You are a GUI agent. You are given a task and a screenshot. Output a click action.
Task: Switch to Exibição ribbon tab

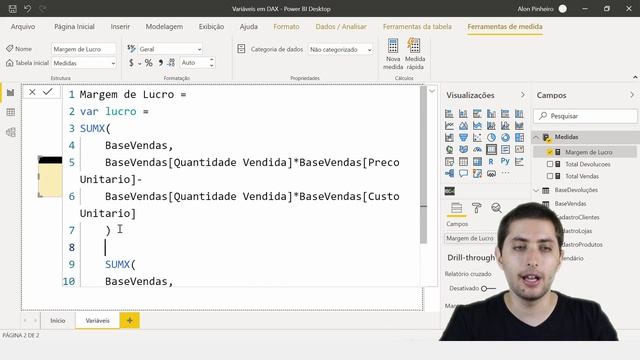point(211,27)
